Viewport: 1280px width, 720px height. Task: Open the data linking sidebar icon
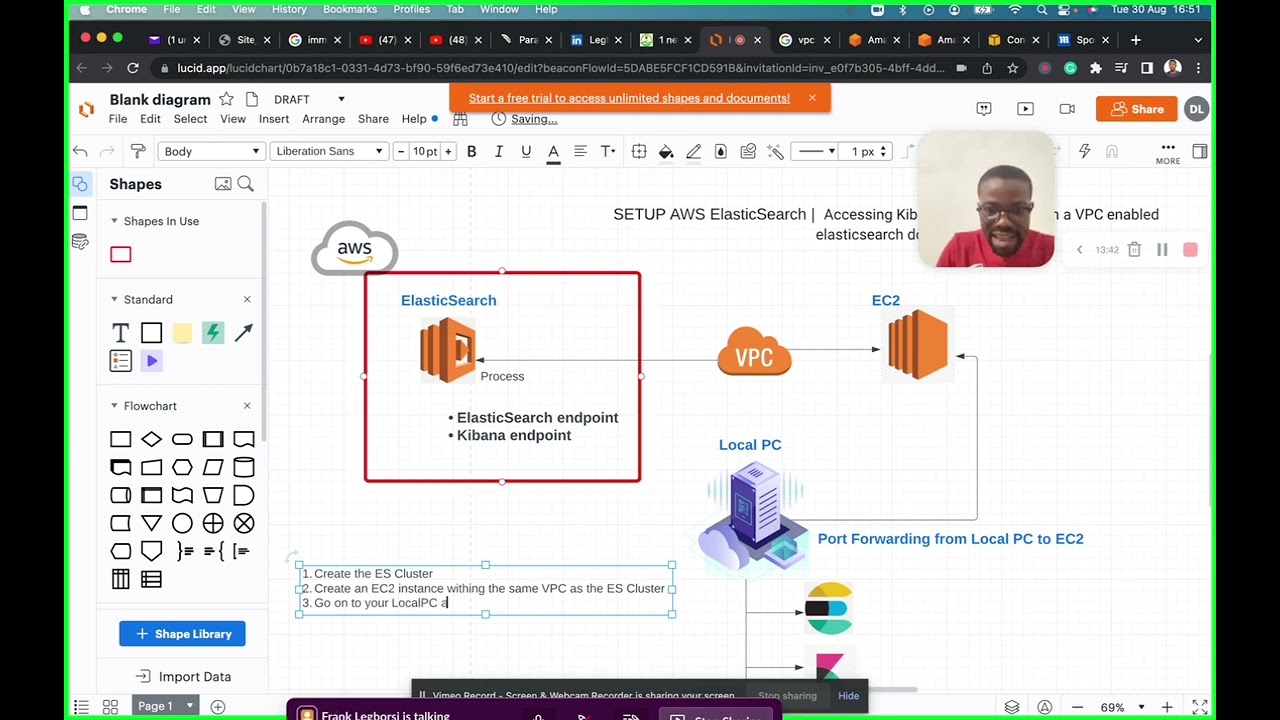click(x=80, y=242)
